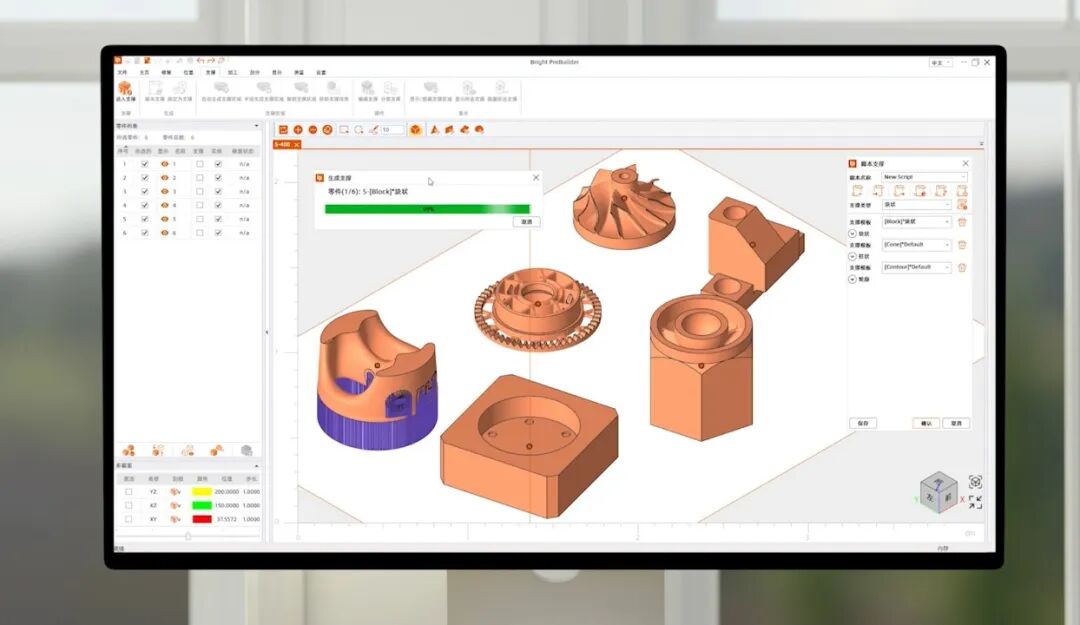Close the generate support dialog with X
Image resolution: width=1080 pixels, height=625 pixels.
[x=536, y=178]
